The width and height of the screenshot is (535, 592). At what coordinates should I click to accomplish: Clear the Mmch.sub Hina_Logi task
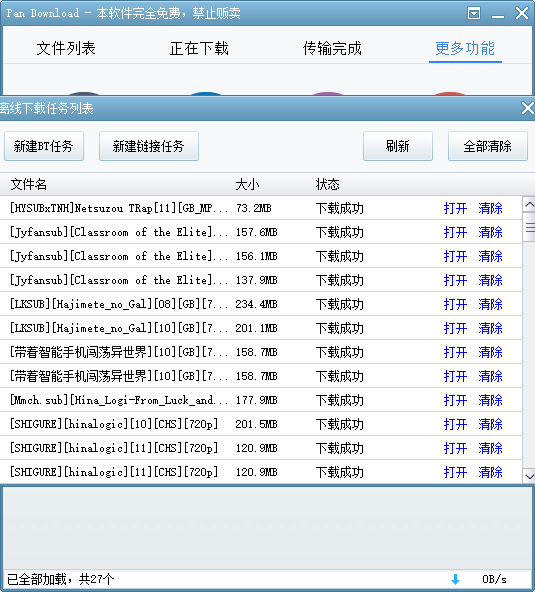pos(490,400)
